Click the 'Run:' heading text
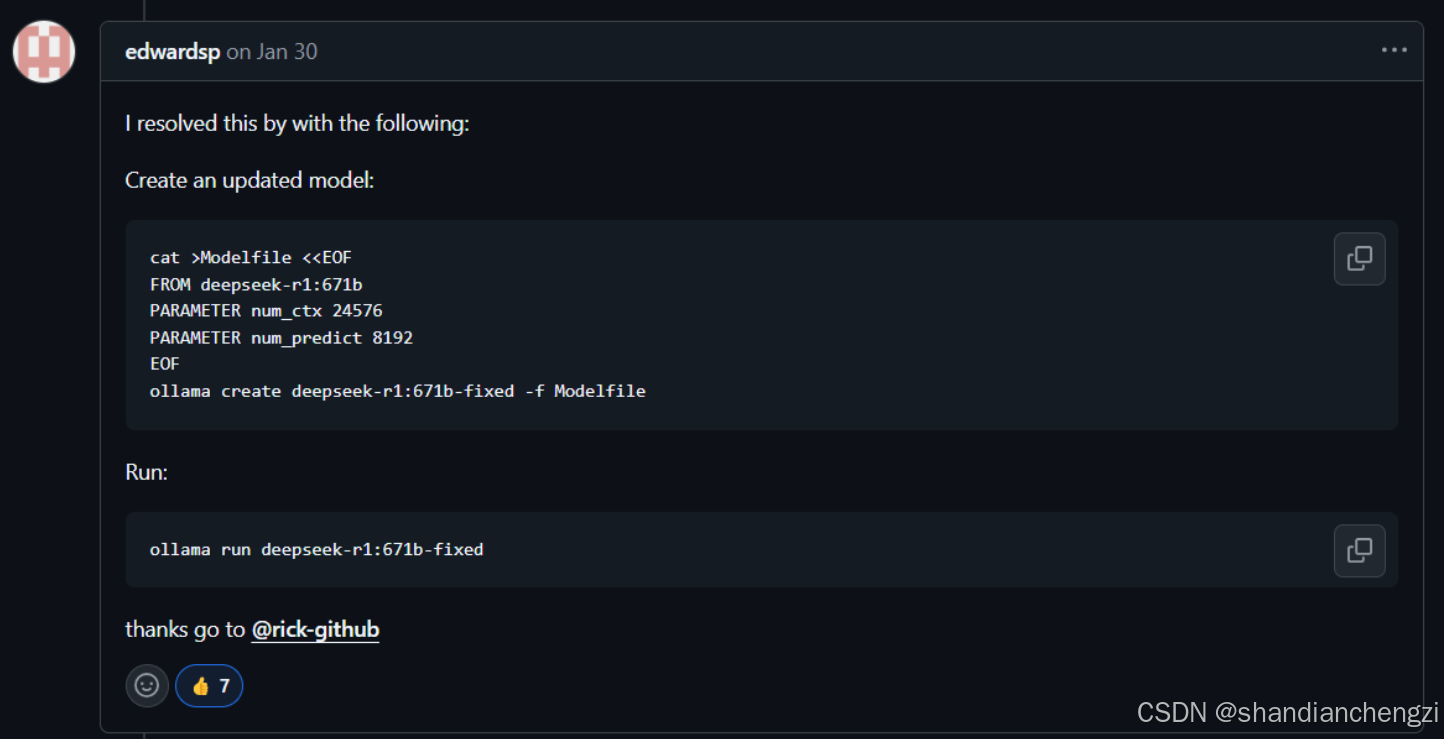1444x739 pixels. click(146, 472)
